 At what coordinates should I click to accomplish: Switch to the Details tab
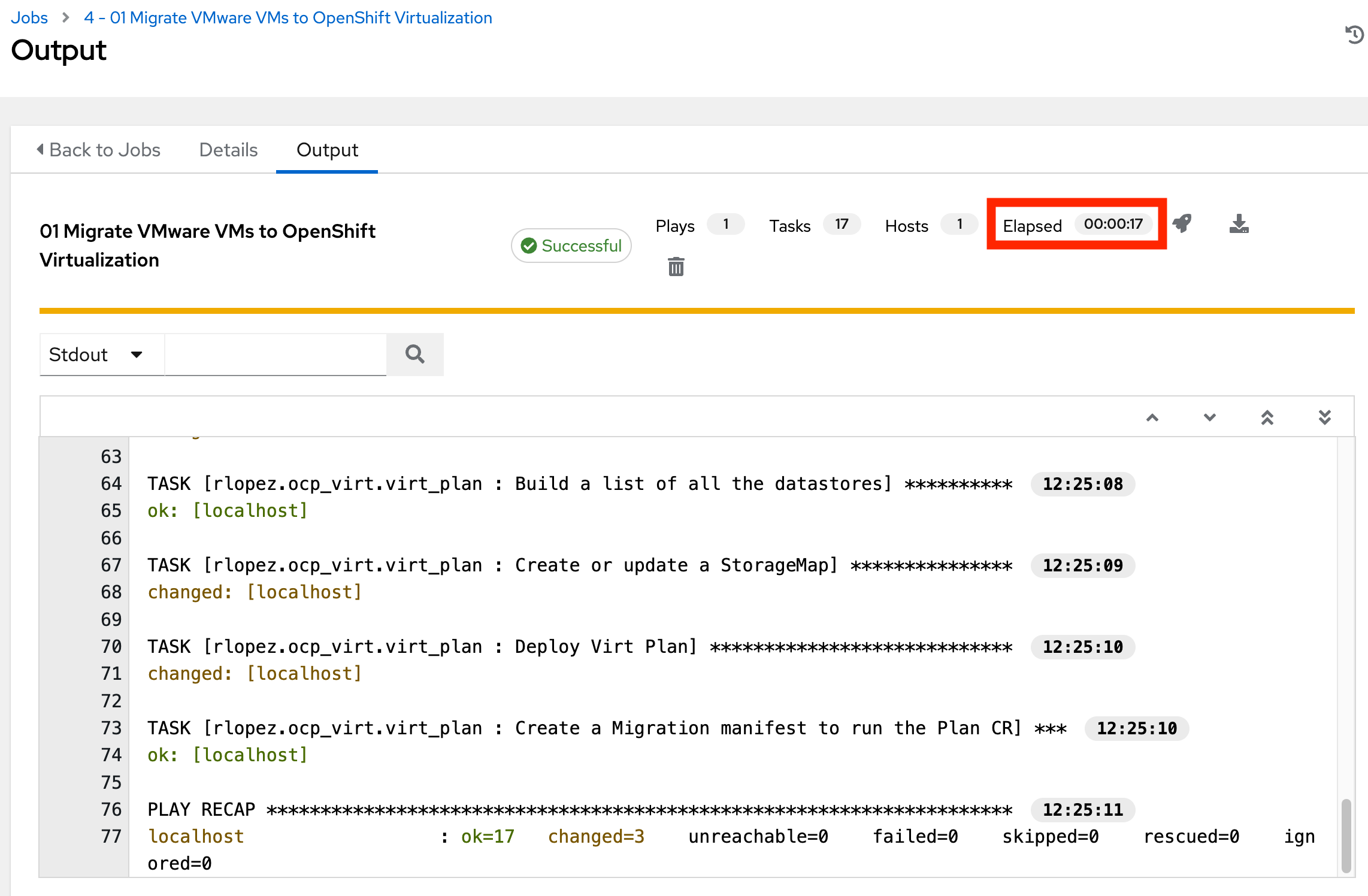(228, 150)
